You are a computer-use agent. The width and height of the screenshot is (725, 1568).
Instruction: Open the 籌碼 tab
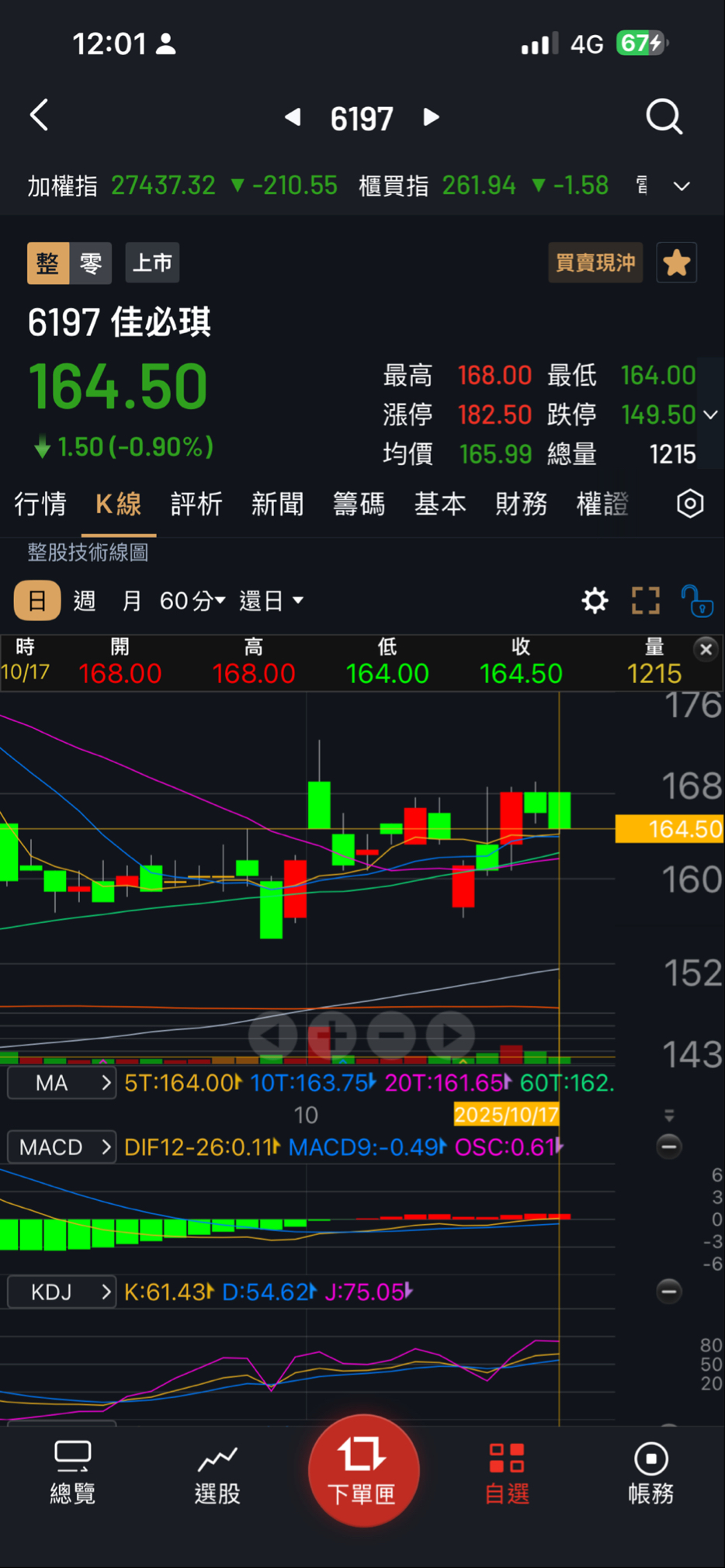pos(359,505)
